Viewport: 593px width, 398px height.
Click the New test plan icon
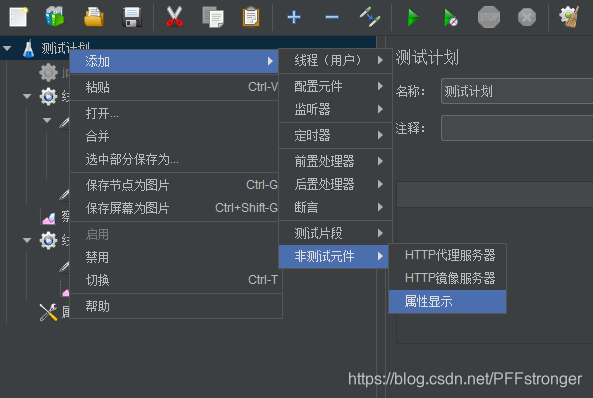pyautogui.click(x=19, y=17)
